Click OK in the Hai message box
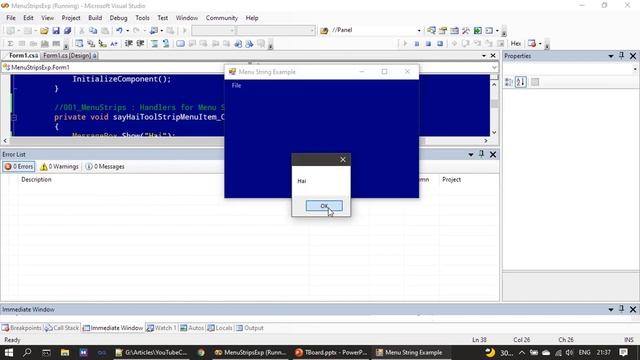The height and width of the screenshot is (360, 640). [x=324, y=206]
